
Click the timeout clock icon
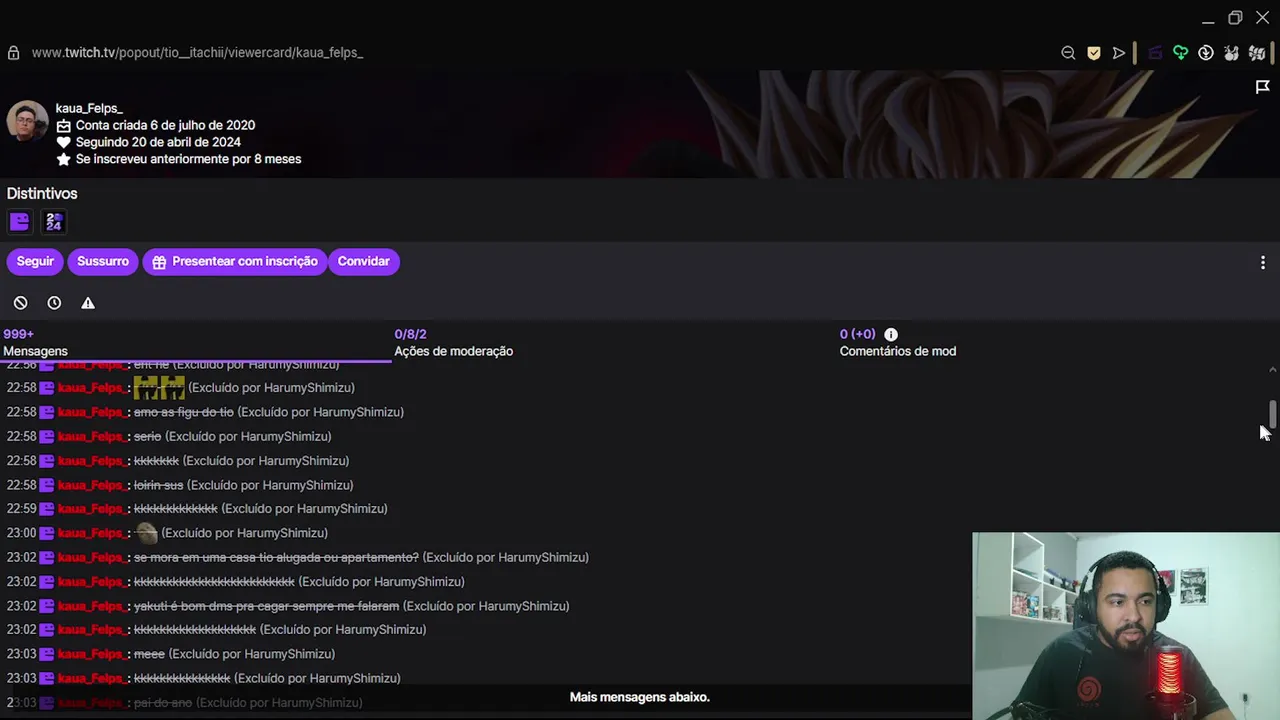tap(54, 303)
